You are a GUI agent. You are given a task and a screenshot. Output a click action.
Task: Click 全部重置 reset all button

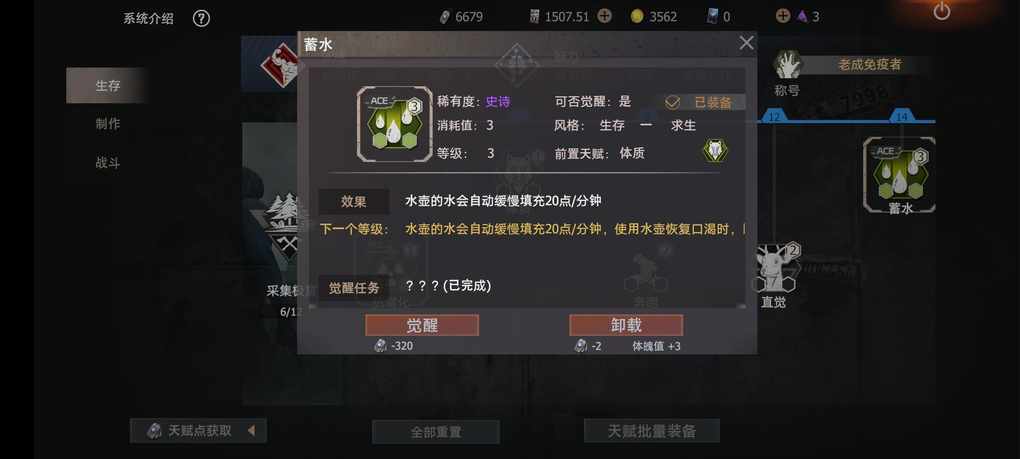pyautogui.click(x=436, y=432)
